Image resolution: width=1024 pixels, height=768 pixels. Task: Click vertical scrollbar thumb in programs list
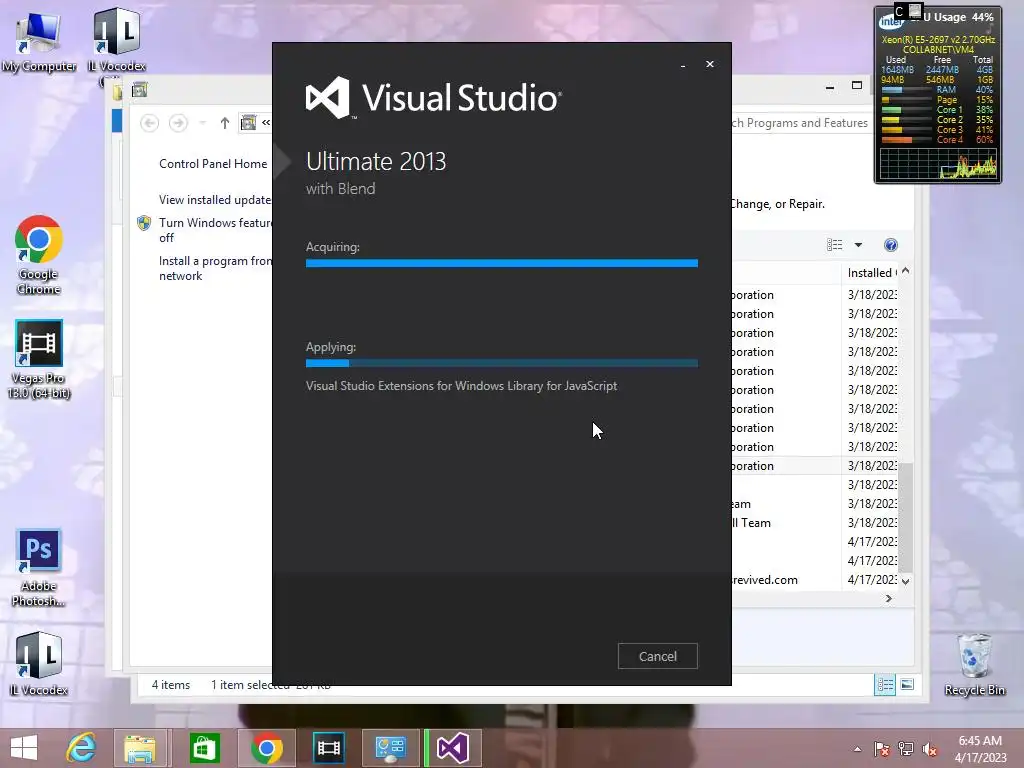pos(906,516)
